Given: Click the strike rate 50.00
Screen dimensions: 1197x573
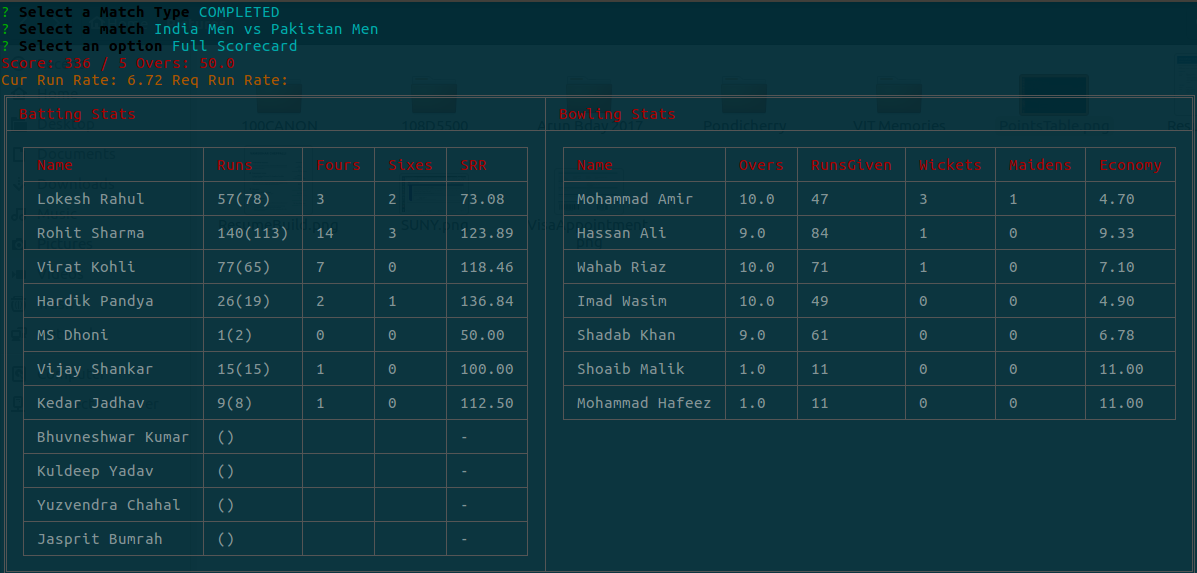Looking at the screenshot, I should coord(482,335).
